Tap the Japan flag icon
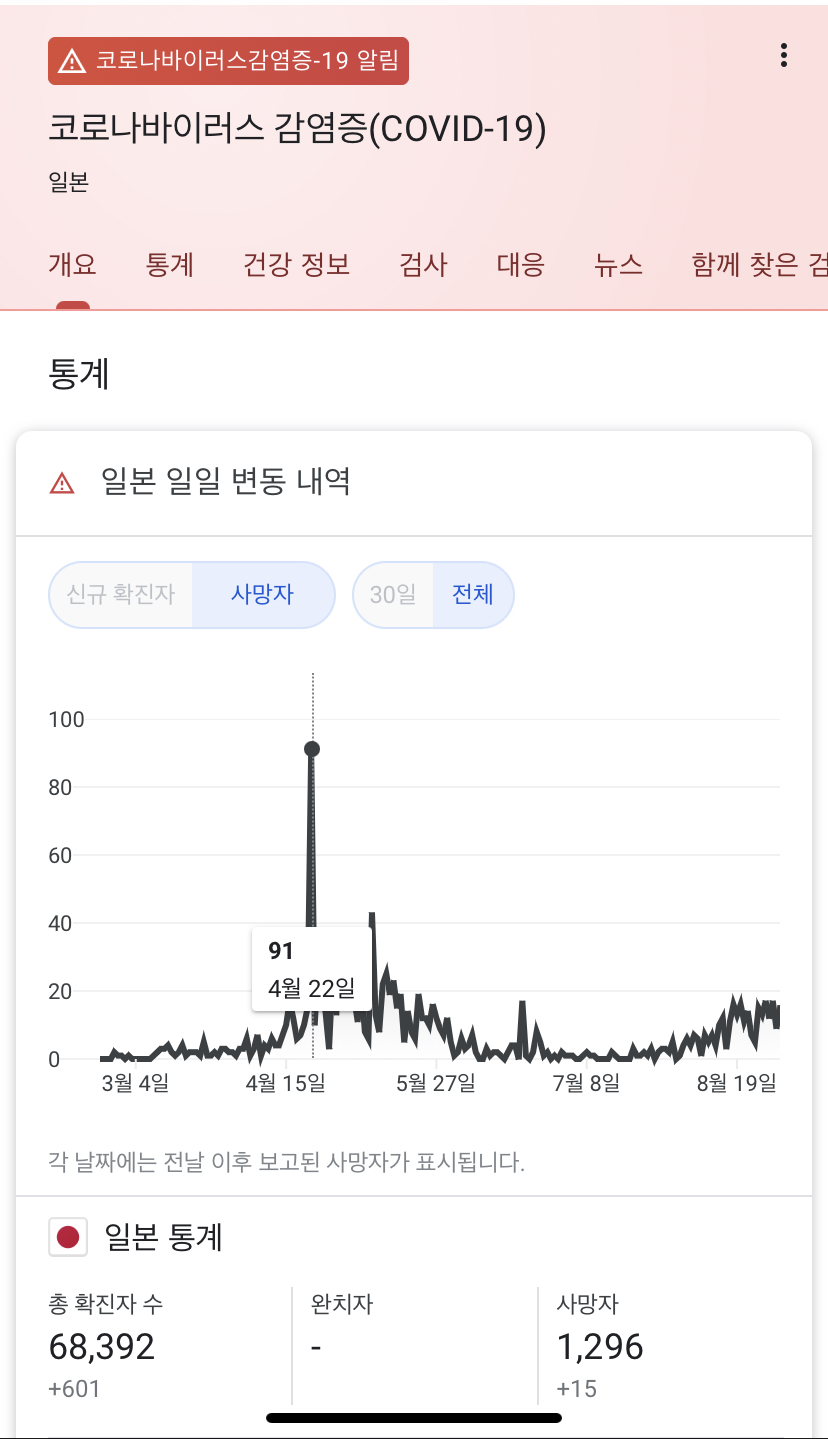Screen dimensions: 828x1439 tap(68, 1238)
